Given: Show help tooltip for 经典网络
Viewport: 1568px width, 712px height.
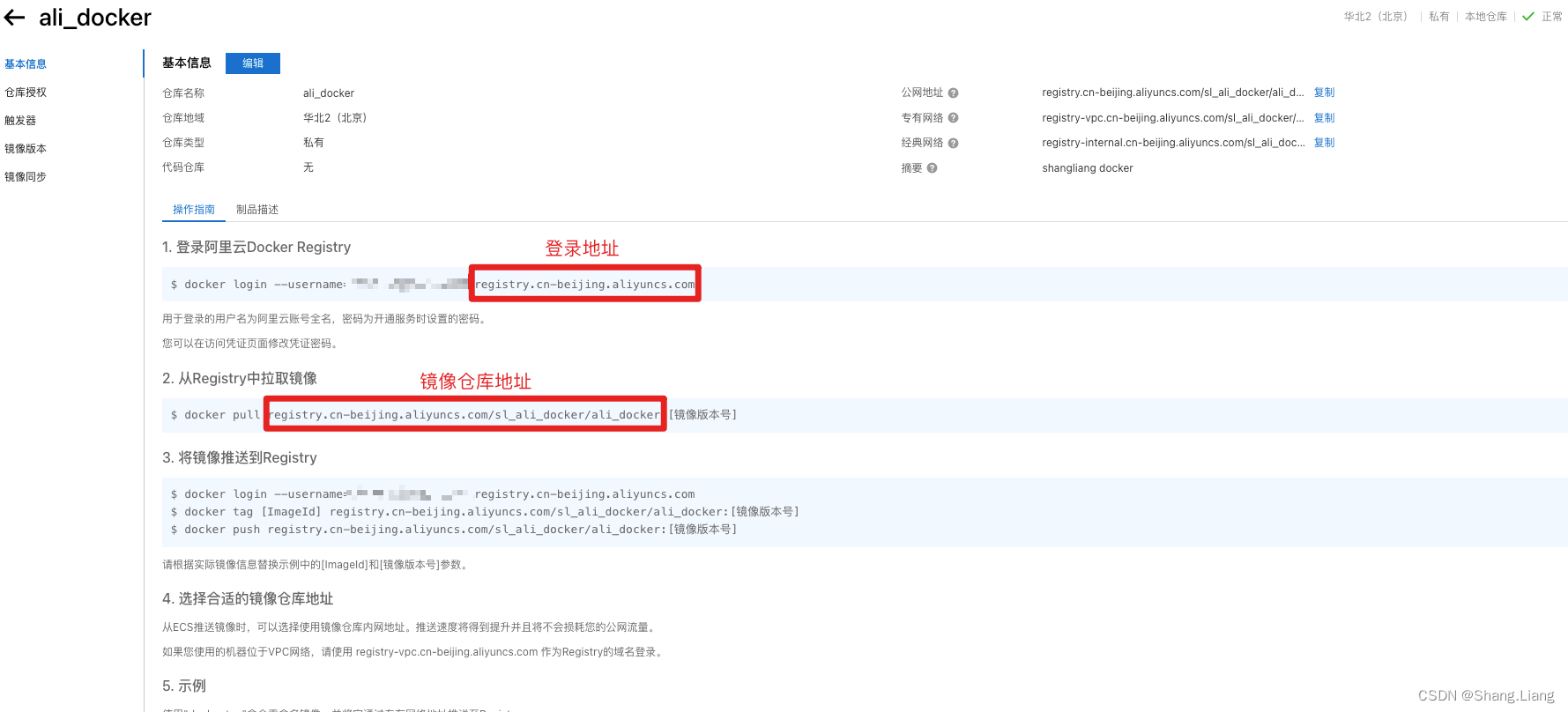Looking at the screenshot, I should [x=954, y=143].
